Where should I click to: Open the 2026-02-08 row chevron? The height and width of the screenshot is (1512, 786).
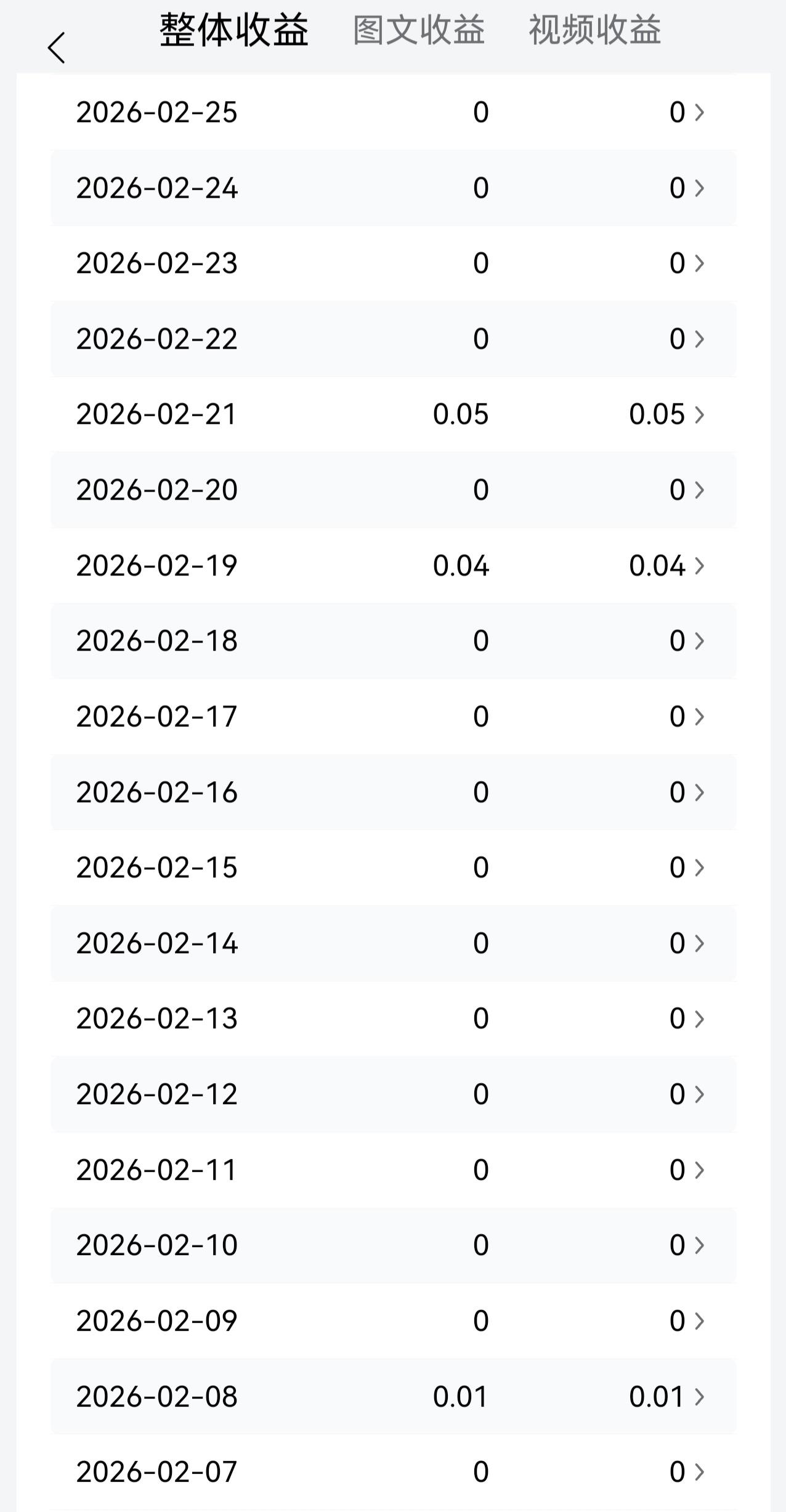pyautogui.click(x=699, y=1397)
